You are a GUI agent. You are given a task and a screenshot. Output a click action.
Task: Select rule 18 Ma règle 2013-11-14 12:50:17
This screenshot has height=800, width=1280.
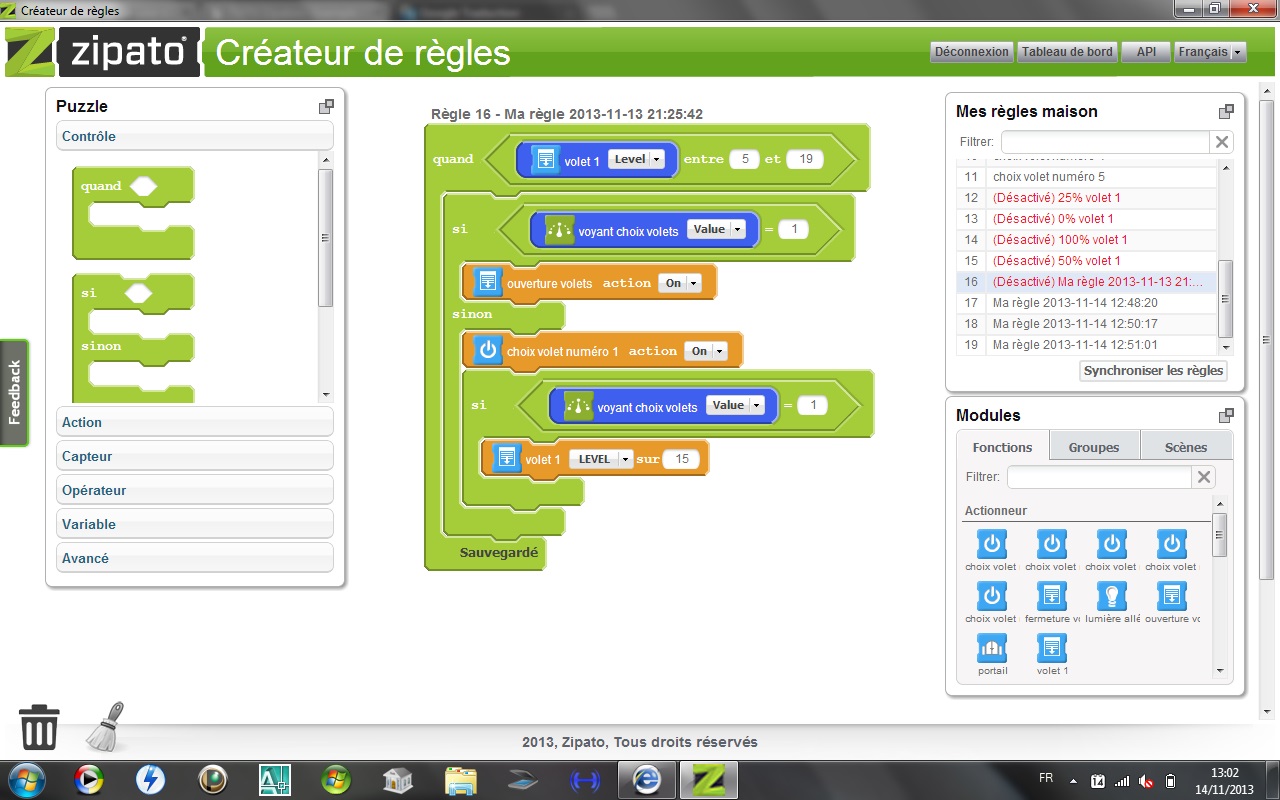[1086, 324]
